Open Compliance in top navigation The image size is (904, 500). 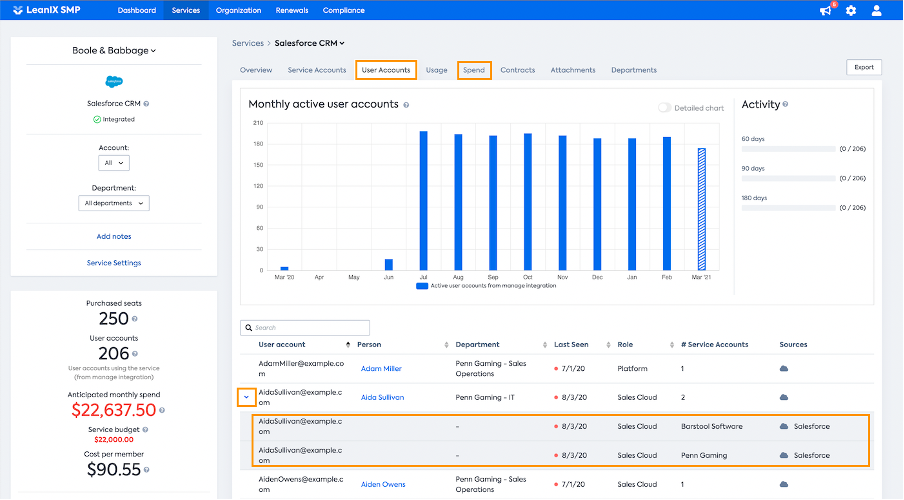[344, 10]
